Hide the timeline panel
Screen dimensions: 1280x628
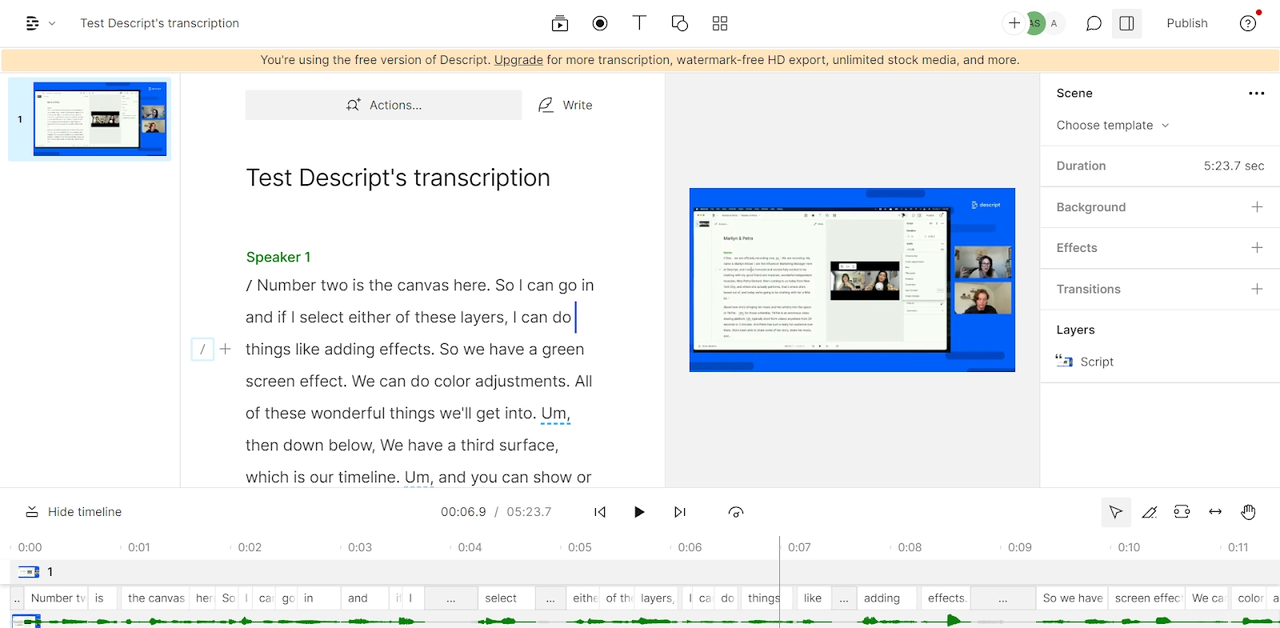(x=72, y=511)
